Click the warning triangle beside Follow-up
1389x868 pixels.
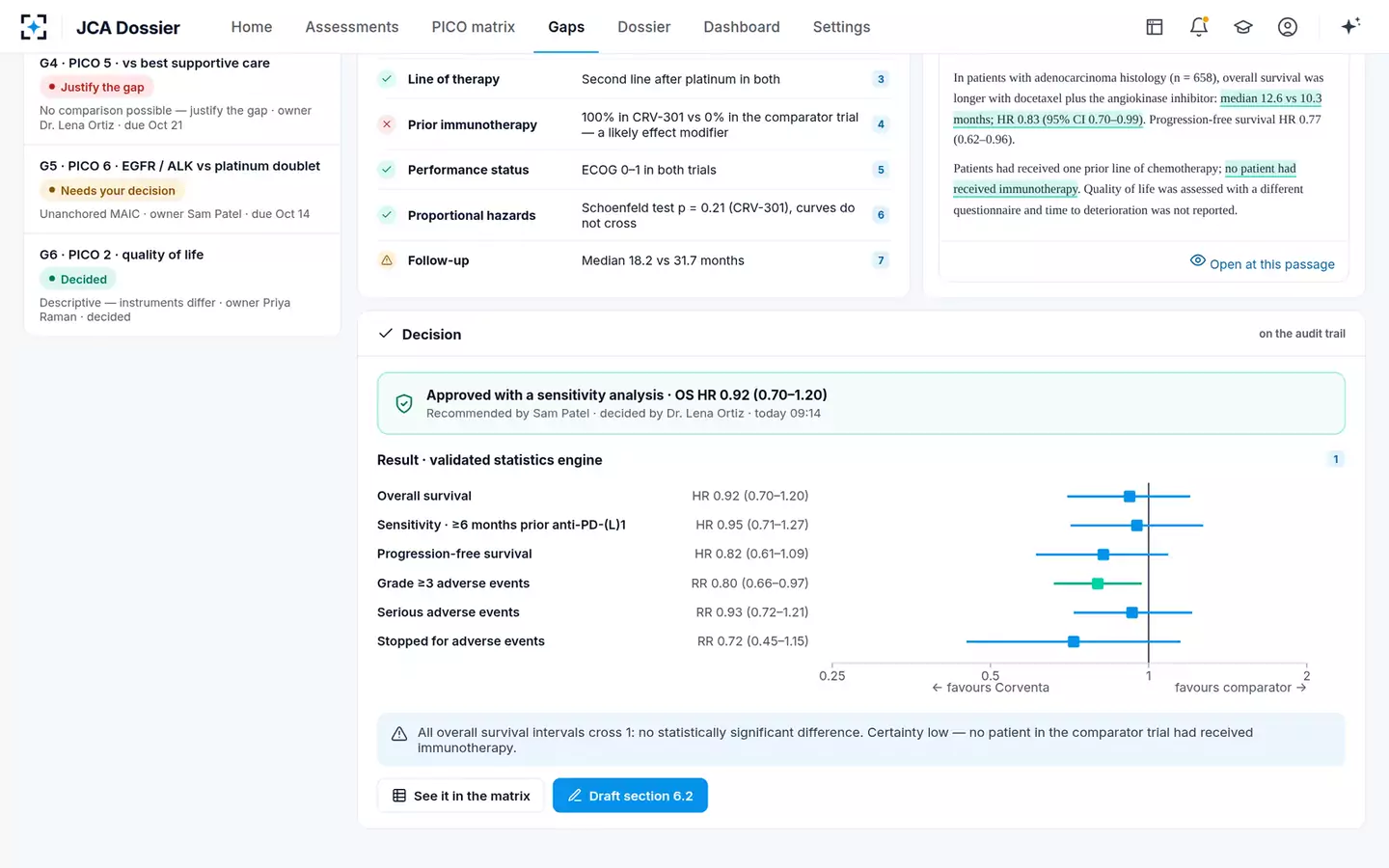pos(387,260)
